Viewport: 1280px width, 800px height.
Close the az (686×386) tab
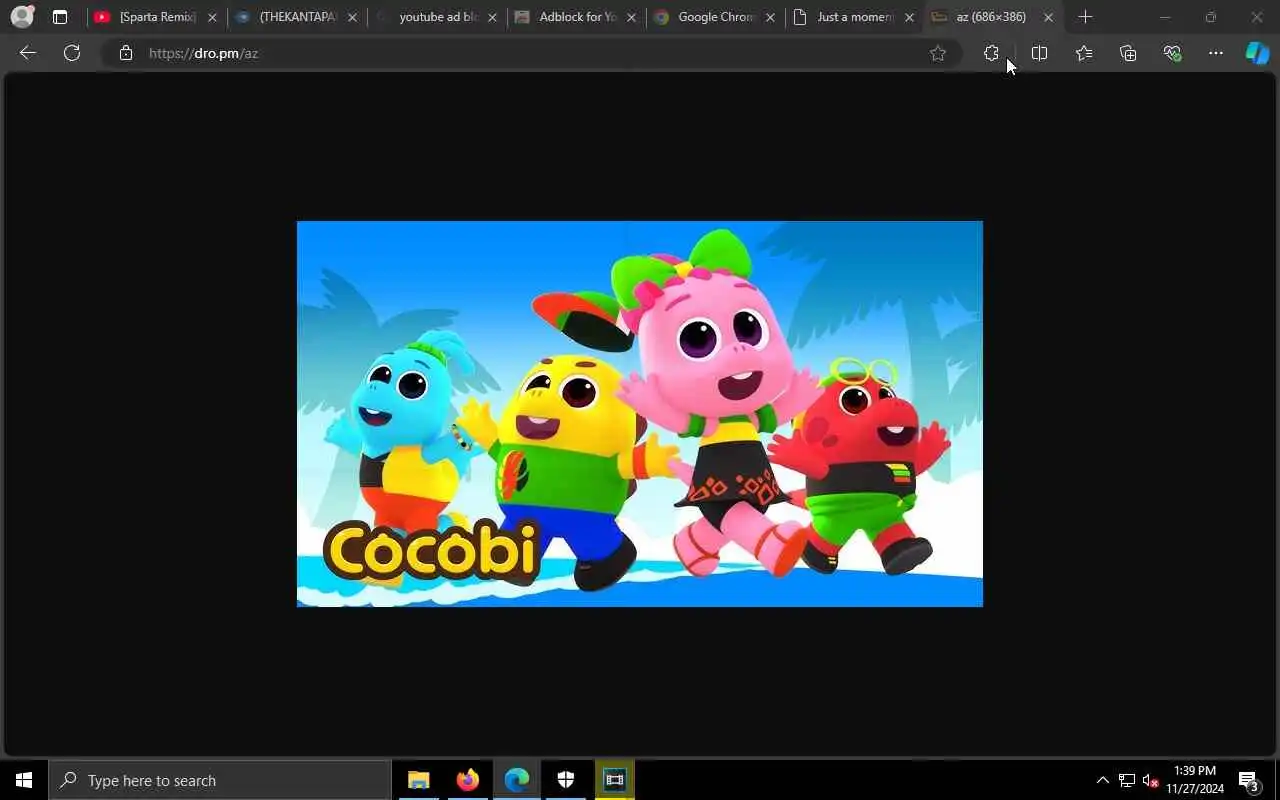tap(1048, 17)
